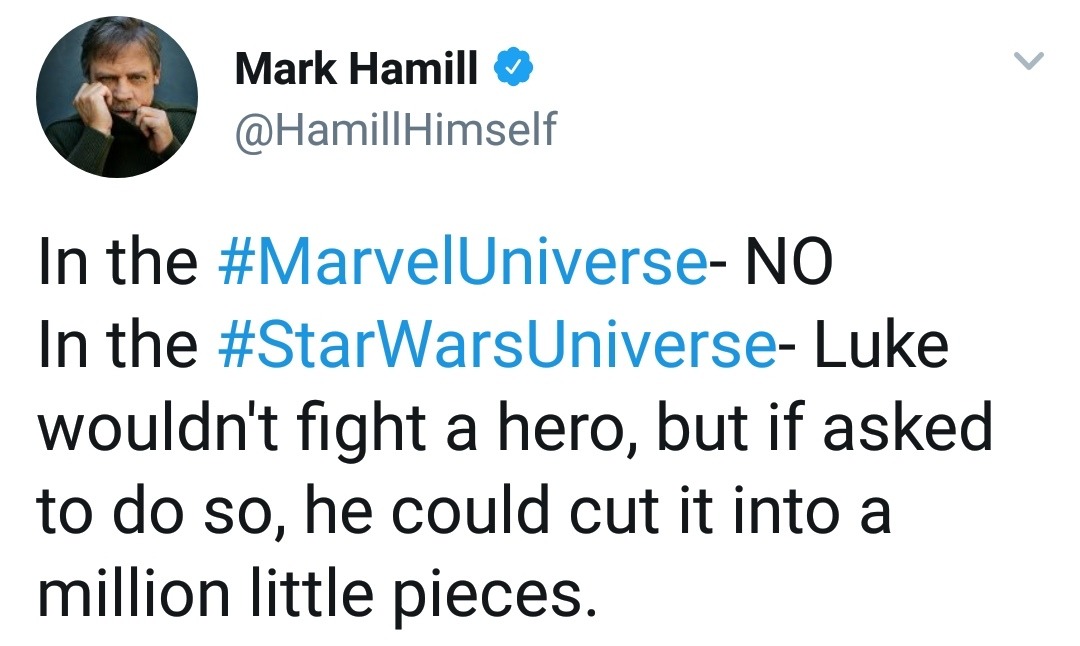Click the Mark Hamill display name
Viewport: 1080px width, 646px height.
tap(356, 71)
